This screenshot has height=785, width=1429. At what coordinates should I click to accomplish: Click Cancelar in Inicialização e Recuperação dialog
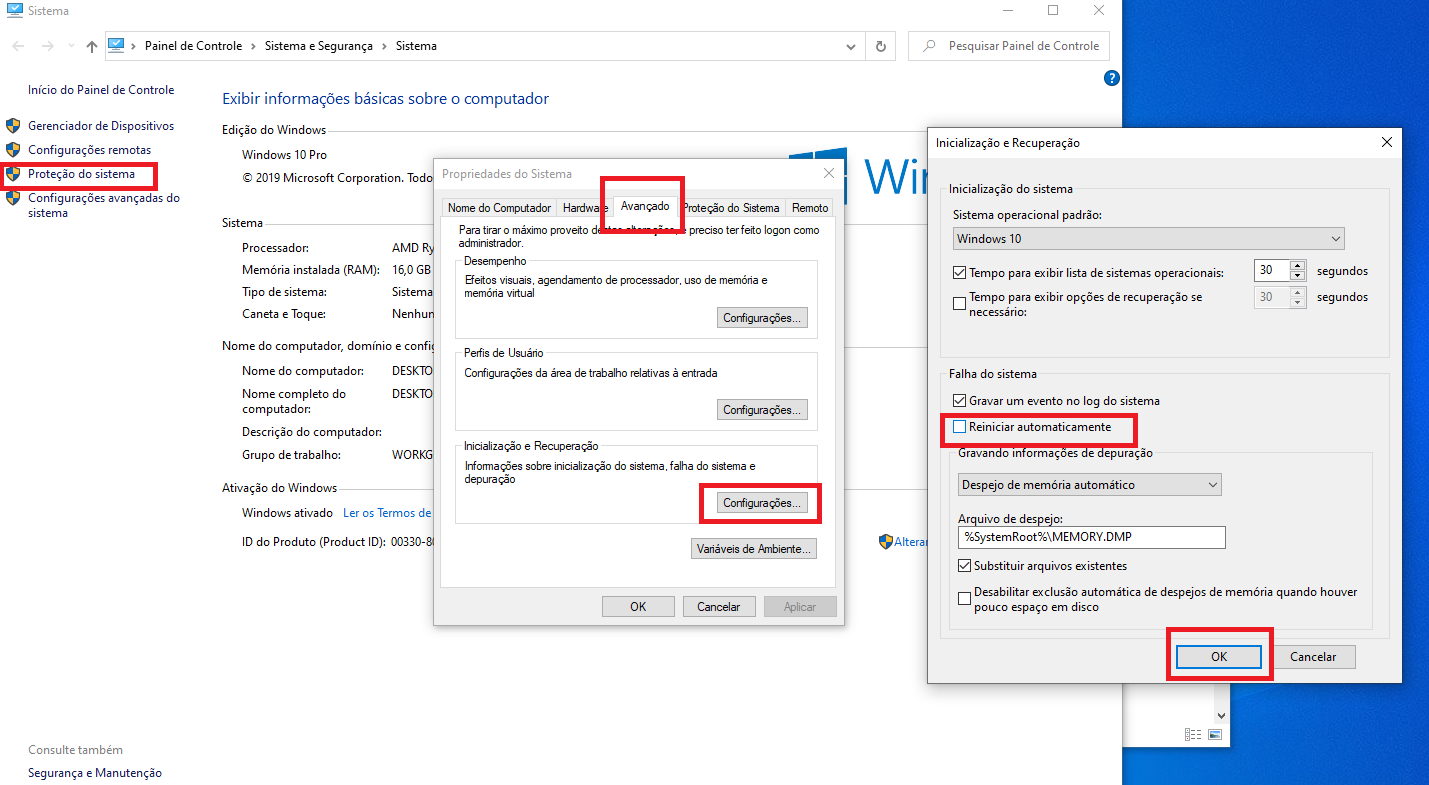[x=1313, y=657]
